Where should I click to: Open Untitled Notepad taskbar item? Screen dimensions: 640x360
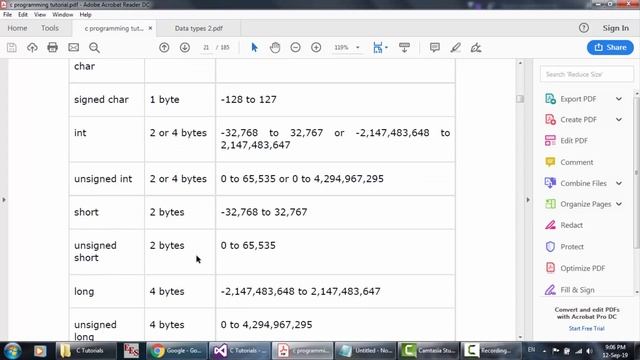click(365, 351)
